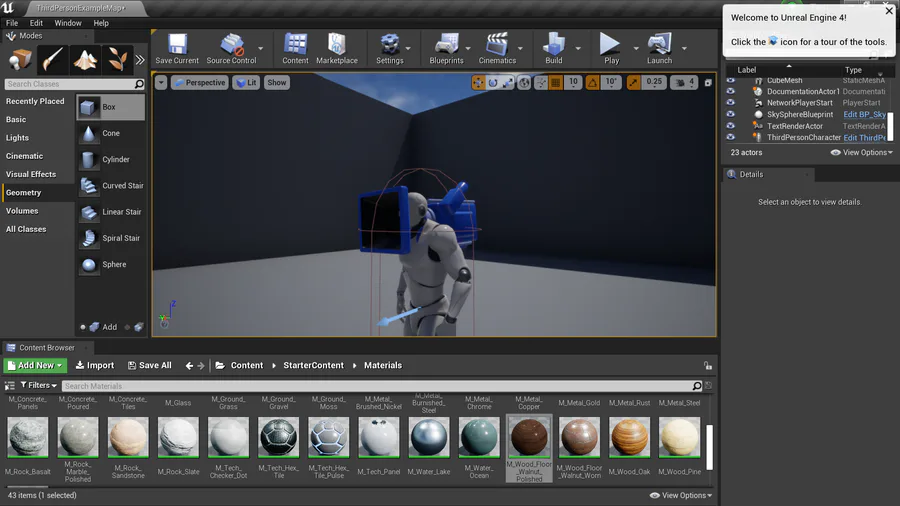Open the Window menu
The height and width of the screenshot is (506, 900).
pyautogui.click(x=68, y=23)
